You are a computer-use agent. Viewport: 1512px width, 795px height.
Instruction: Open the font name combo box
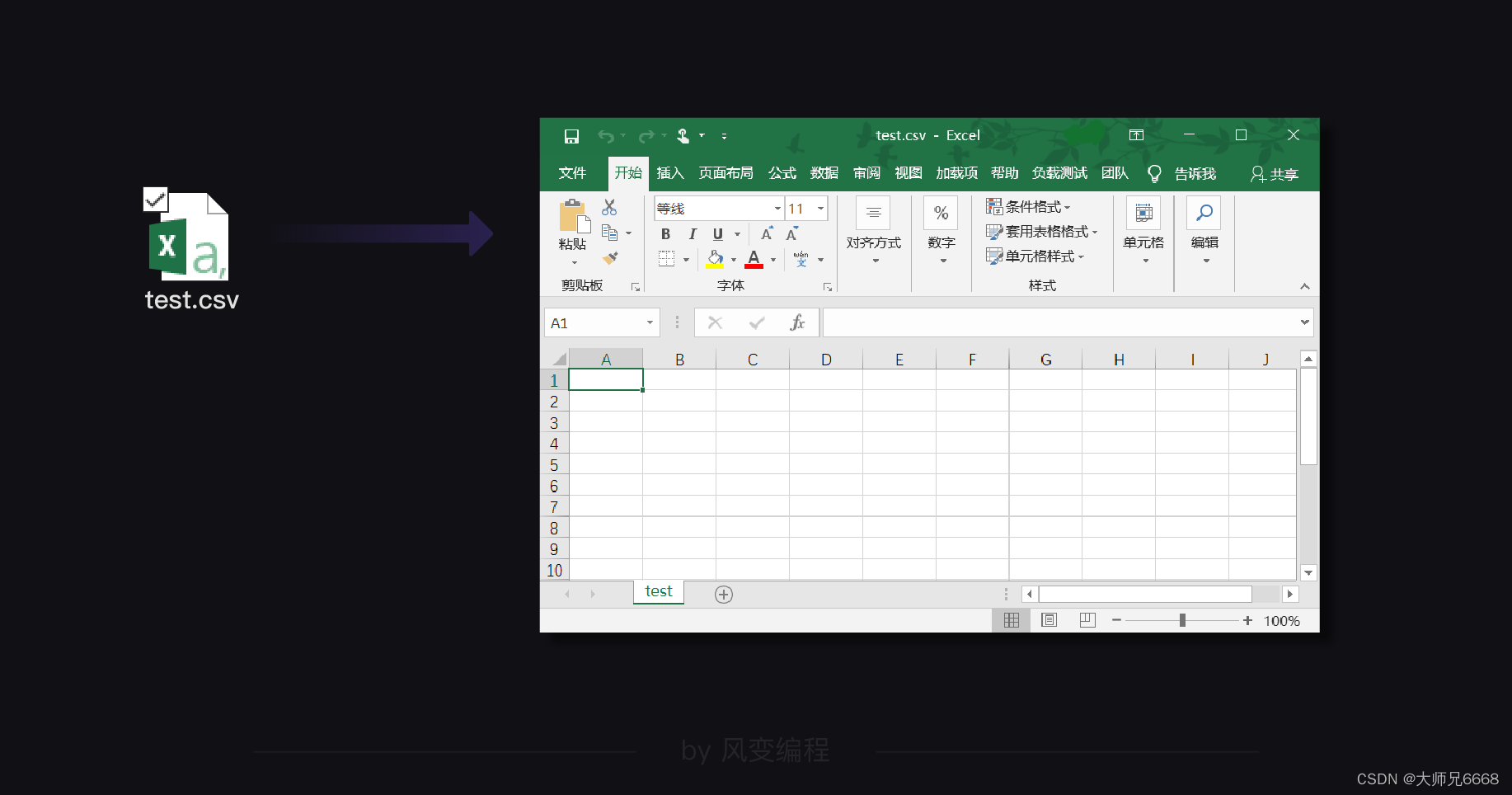pyautogui.click(x=718, y=209)
